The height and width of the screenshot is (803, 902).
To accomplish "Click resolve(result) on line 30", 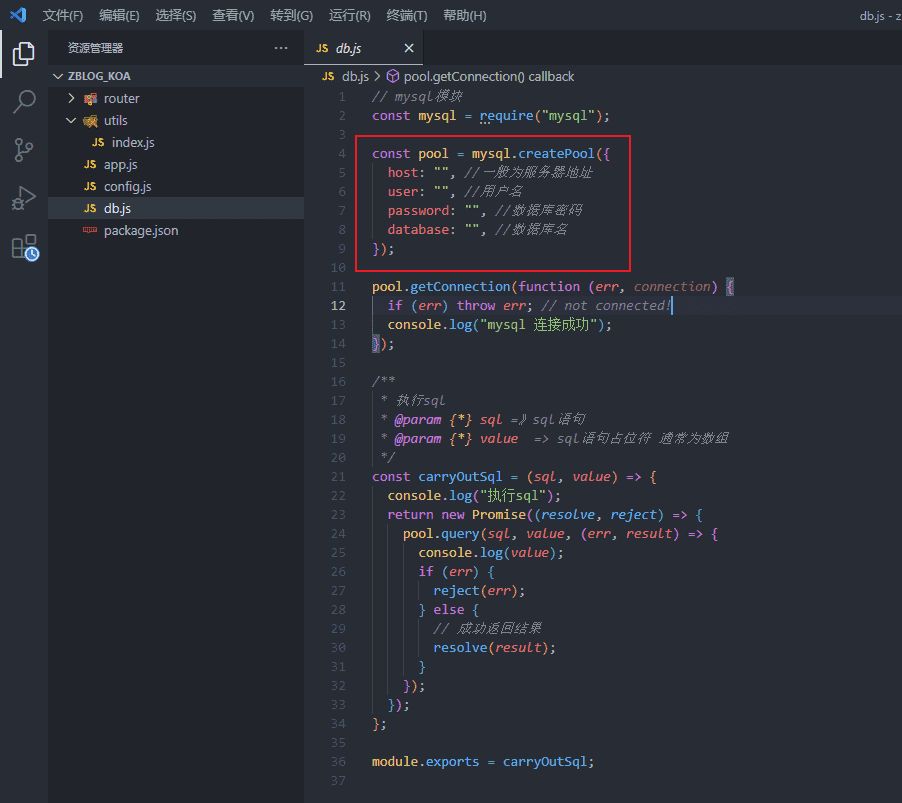I will (491, 647).
